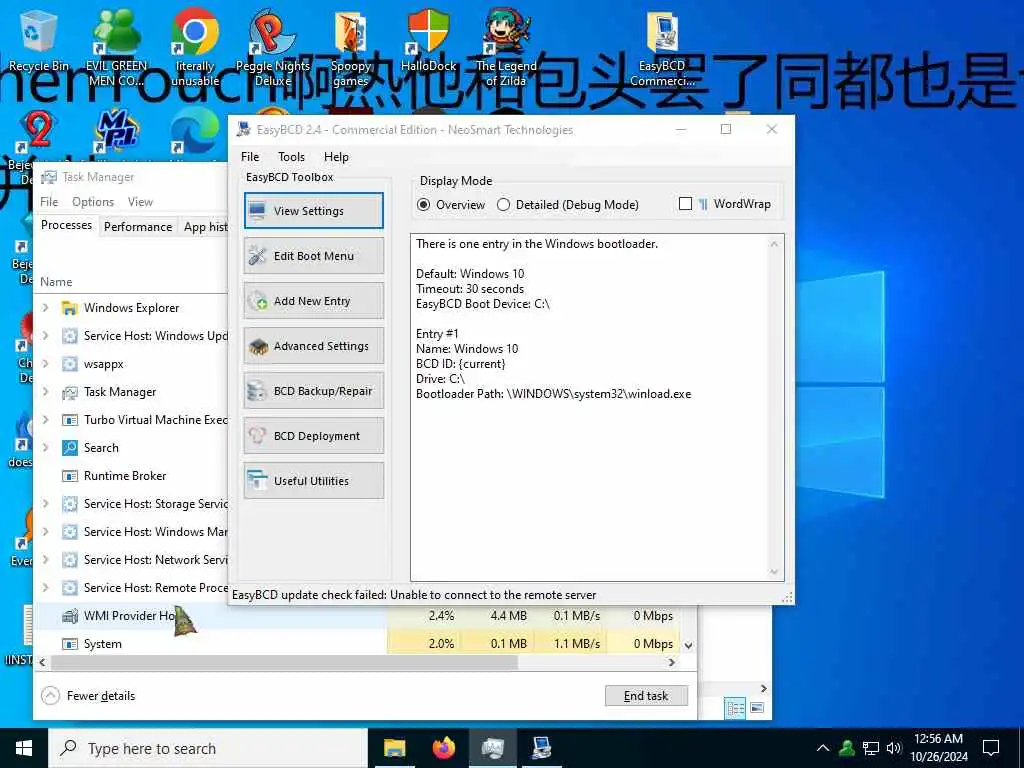Click Add New Entry in EasyBCD
This screenshot has width=1024, height=768.
[x=313, y=300]
